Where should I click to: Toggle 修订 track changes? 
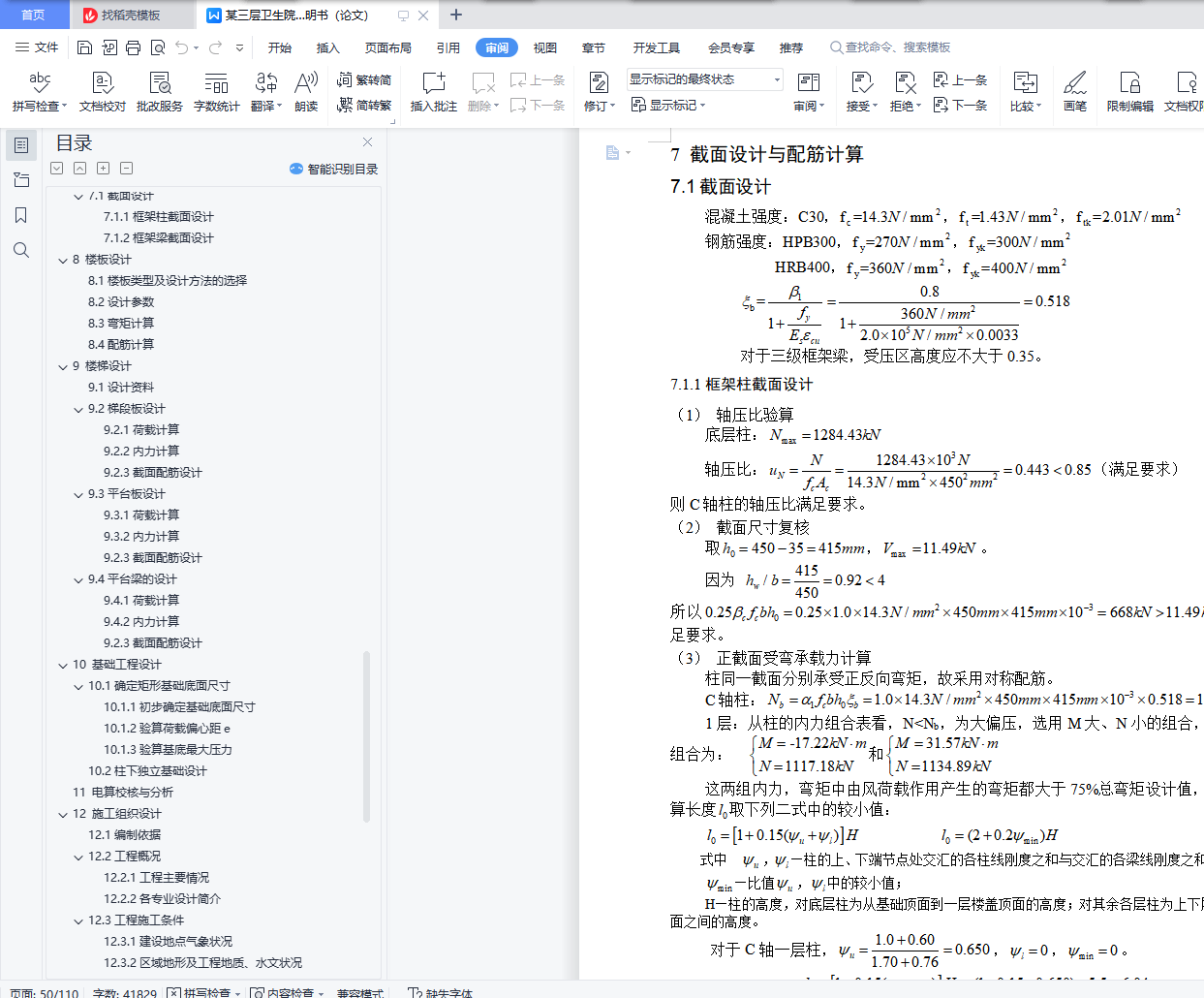[600, 92]
